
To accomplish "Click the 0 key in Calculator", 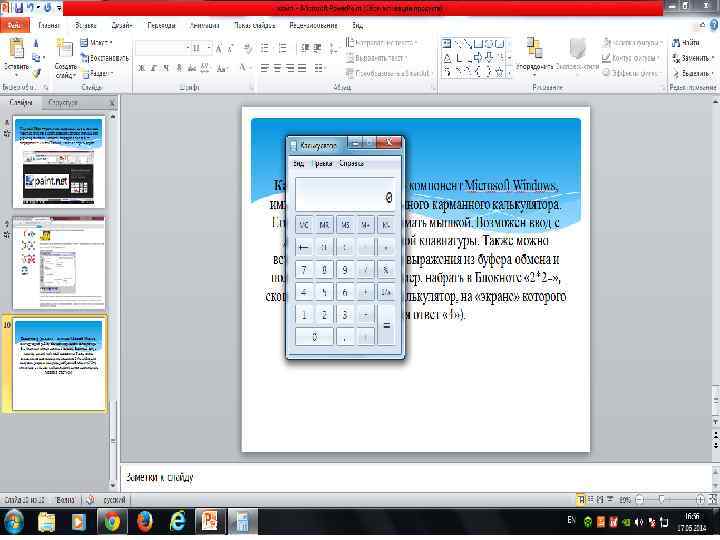I will [x=314, y=337].
